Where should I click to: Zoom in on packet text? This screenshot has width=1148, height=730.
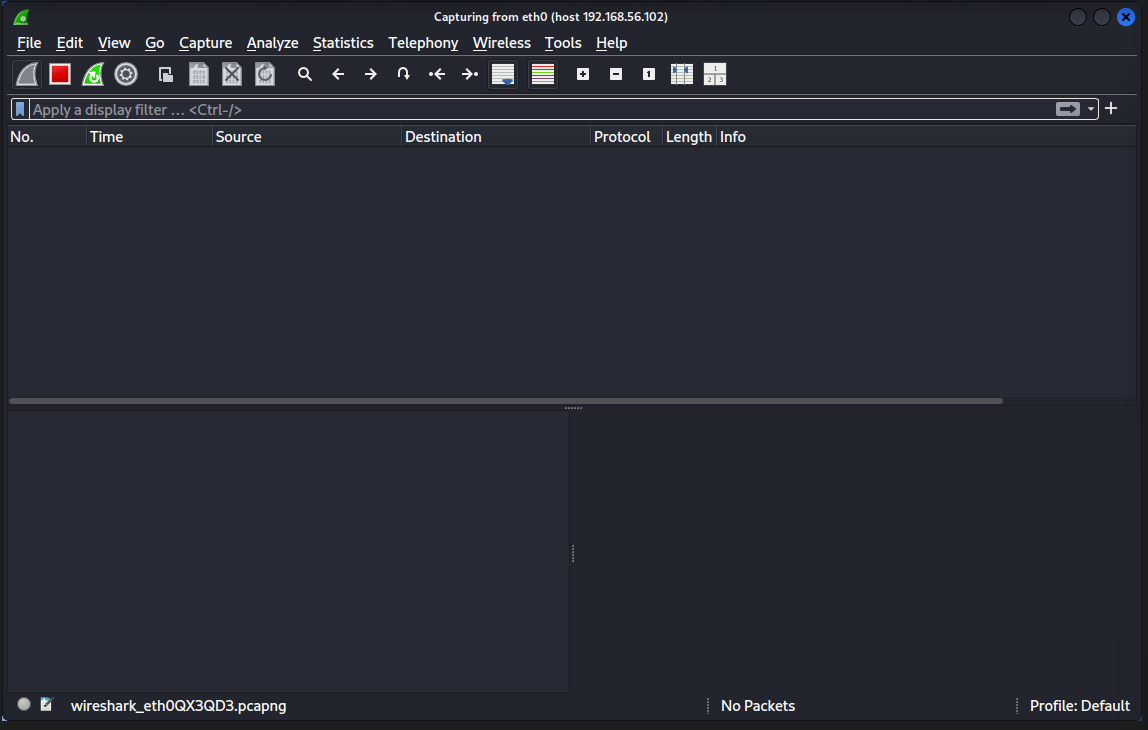pos(583,74)
